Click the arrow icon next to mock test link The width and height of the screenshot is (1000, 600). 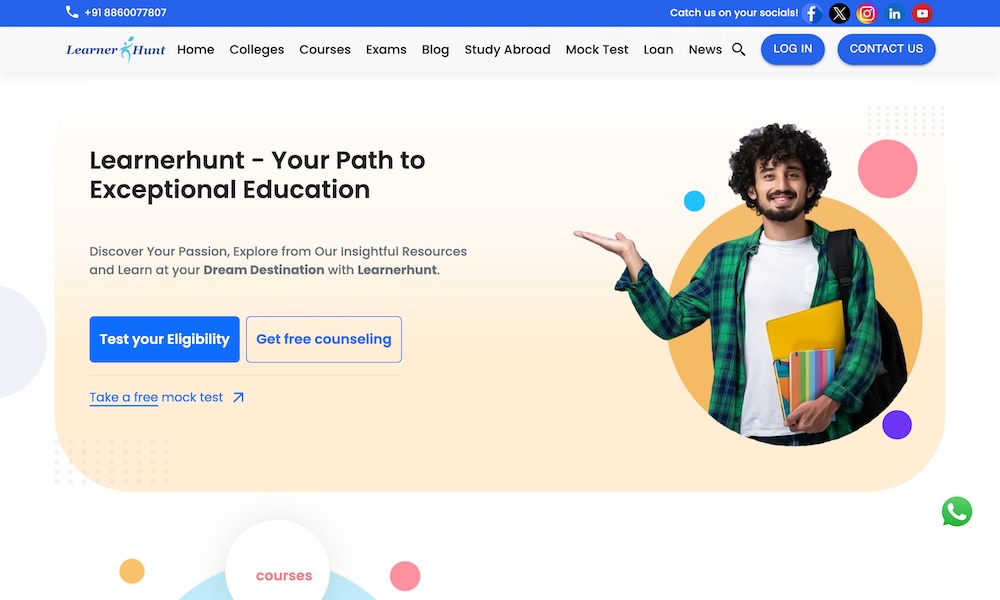[x=239, y=397]
